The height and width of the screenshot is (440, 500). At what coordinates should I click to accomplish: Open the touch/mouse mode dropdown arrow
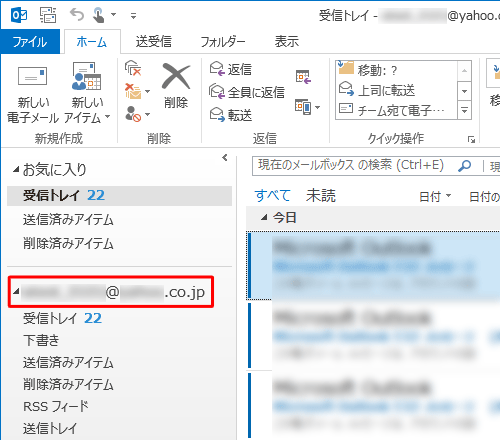[114, 15]
